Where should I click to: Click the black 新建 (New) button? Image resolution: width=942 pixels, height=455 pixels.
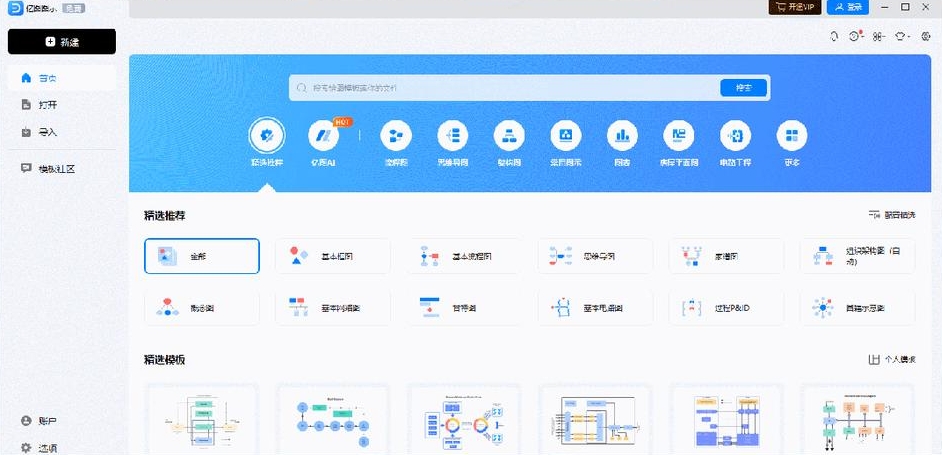point(62,41)
